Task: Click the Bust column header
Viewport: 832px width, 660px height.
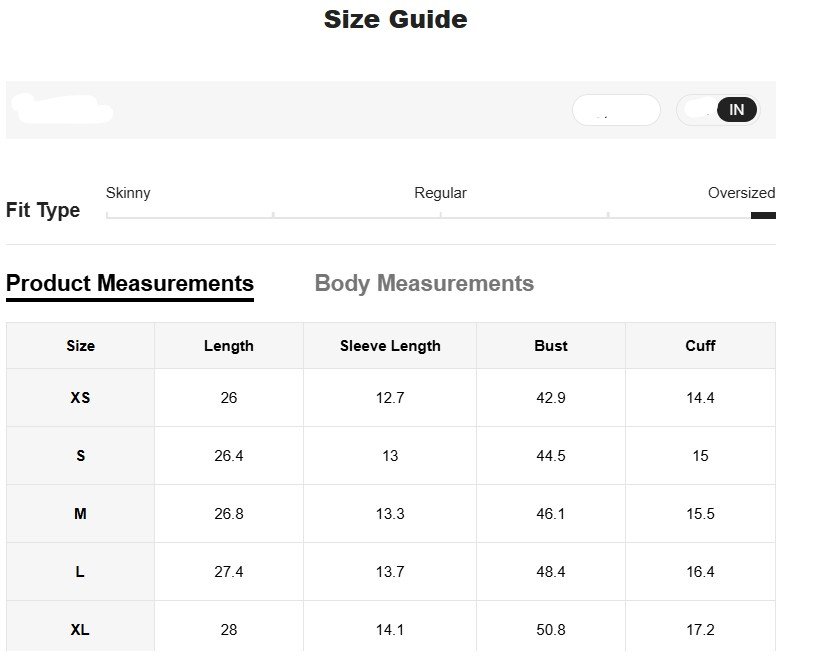Action: coord(551,346)
